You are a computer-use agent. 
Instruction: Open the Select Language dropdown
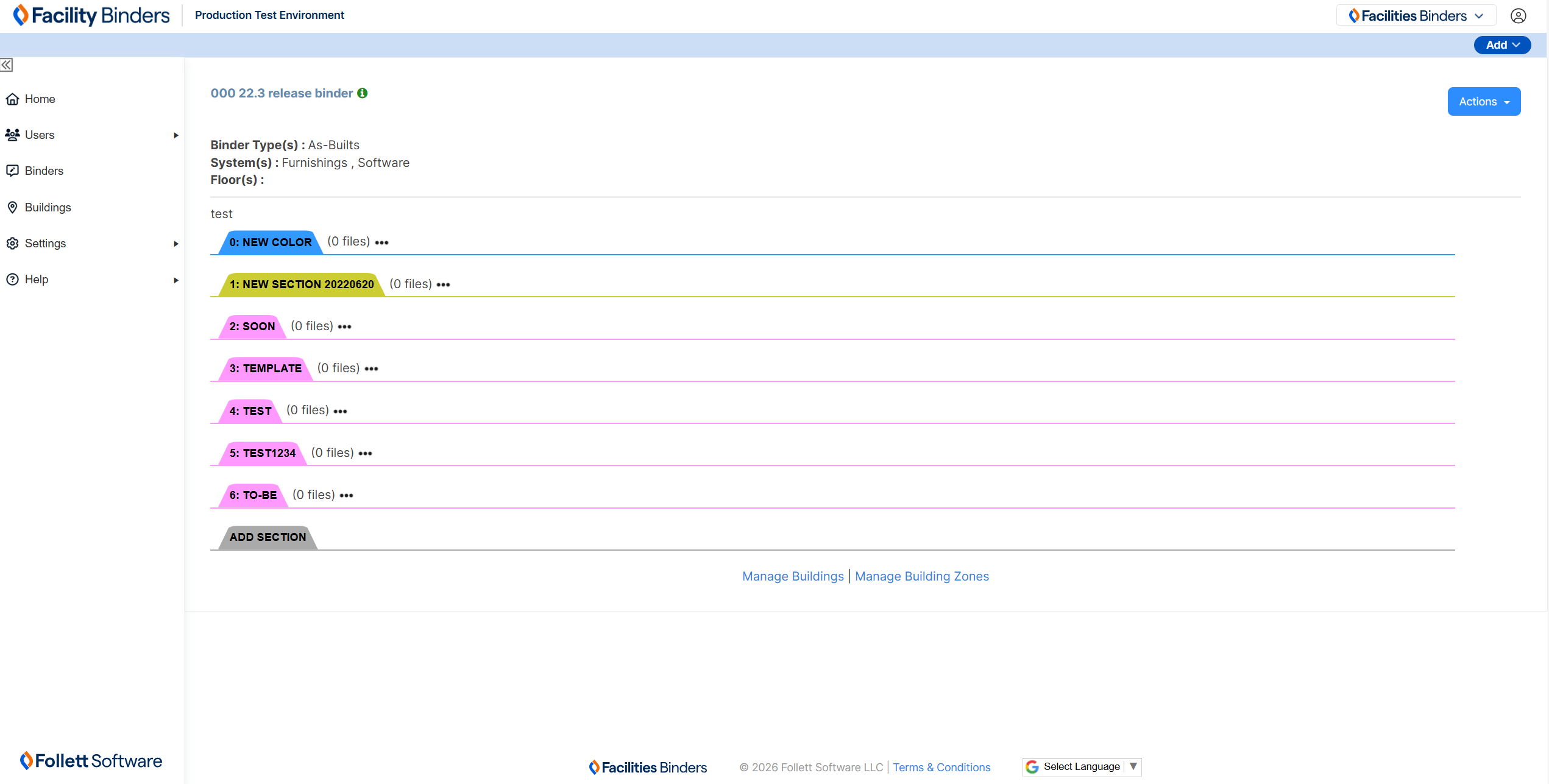(x=1082, y=767)
